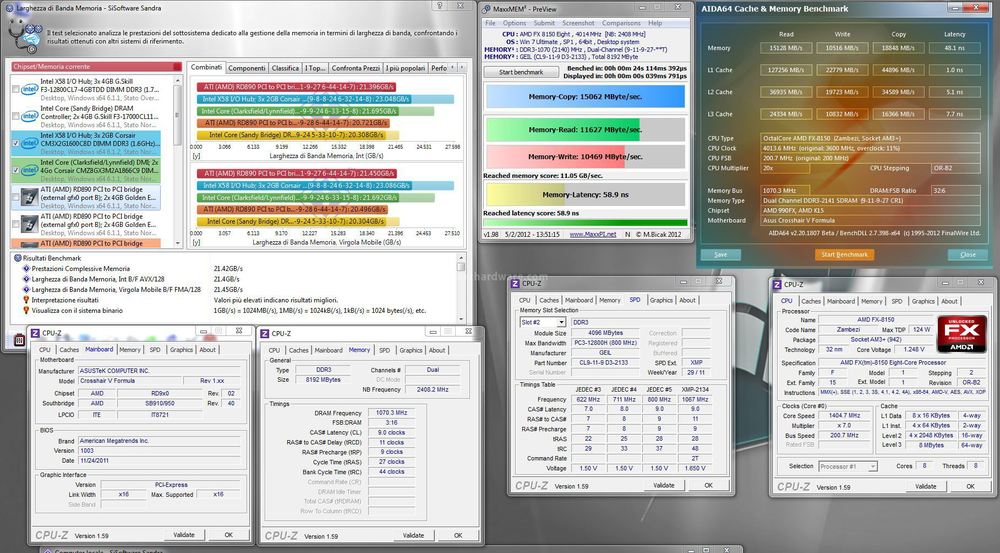Click the Core Speed value 1404.7 MHz
1000x553 pixels.
tap(844, 415)
